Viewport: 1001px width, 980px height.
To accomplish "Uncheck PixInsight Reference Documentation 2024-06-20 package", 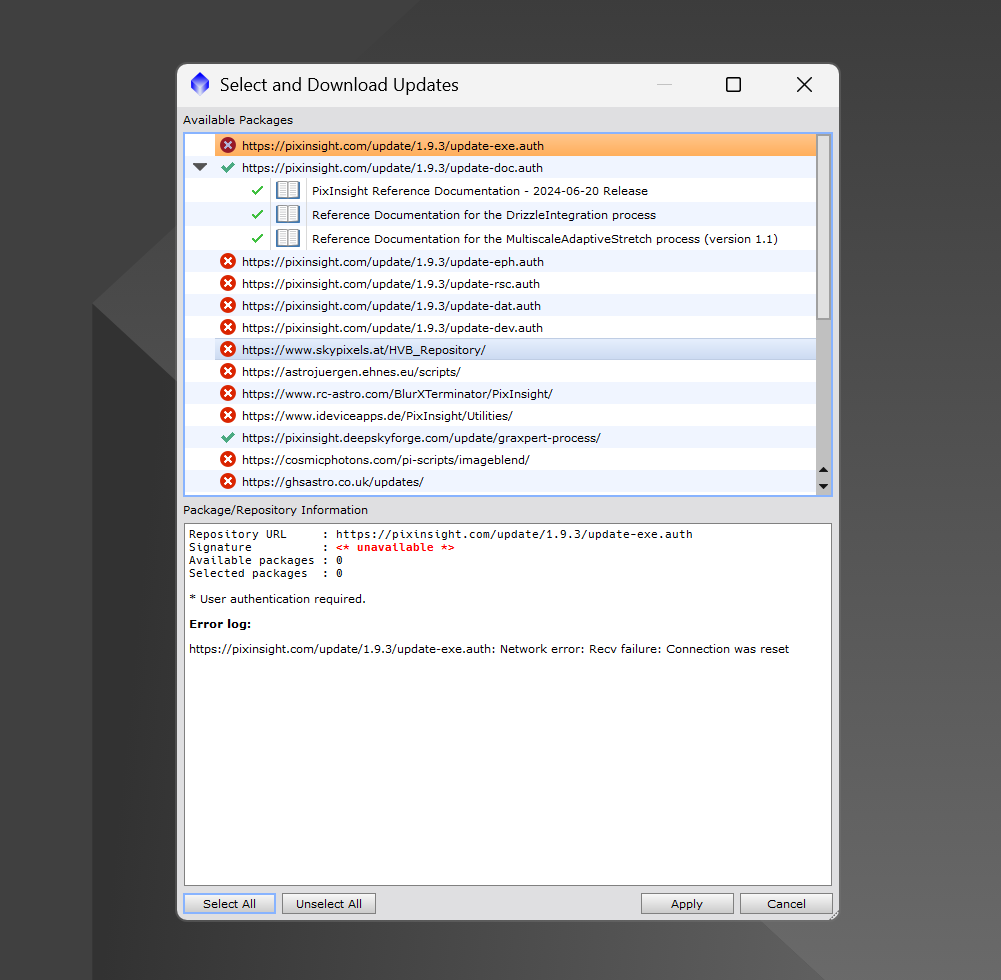I will [x=257, y=190].
